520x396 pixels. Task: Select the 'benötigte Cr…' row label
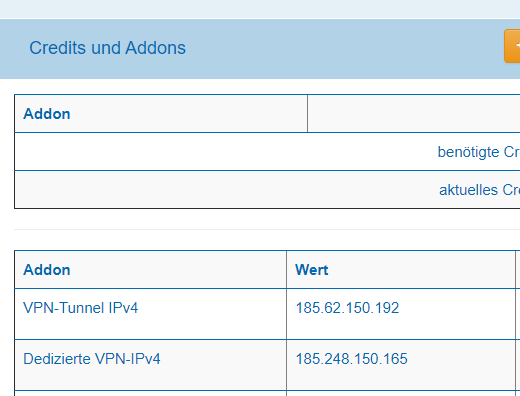[x=479, y=152]
